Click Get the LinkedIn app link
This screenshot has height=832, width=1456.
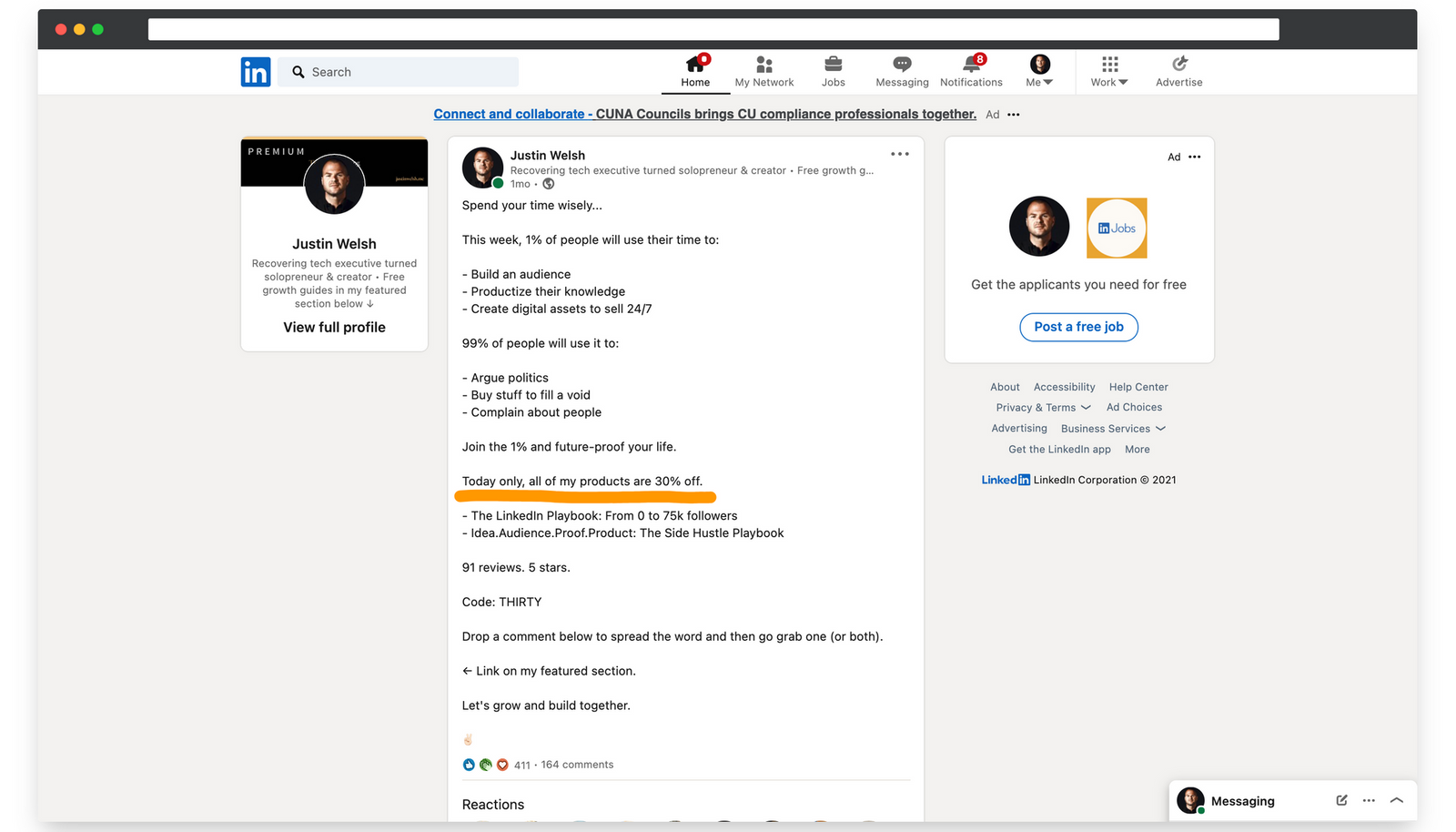pos(1059,450)
